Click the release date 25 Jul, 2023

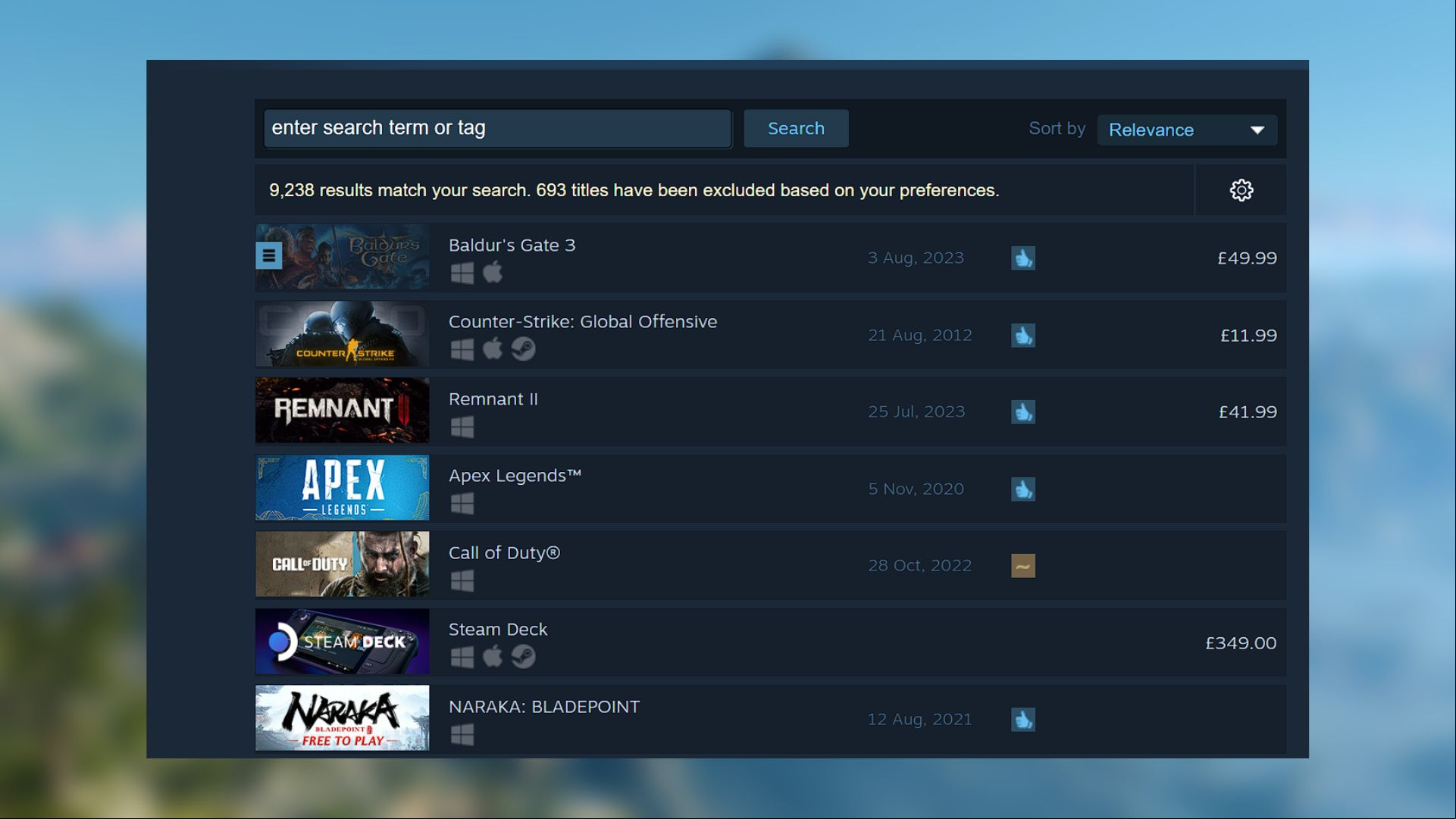(916, 412)
